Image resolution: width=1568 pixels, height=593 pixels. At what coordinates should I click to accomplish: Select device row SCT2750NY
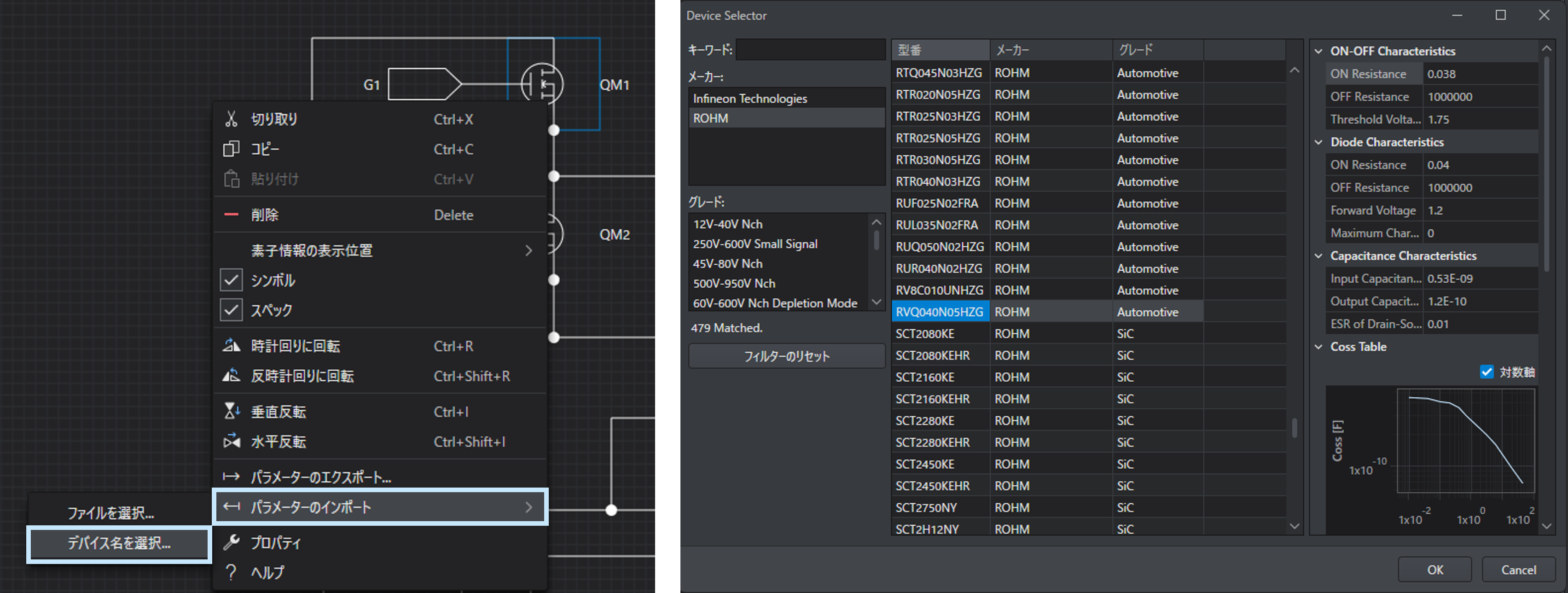[x=1089, y=508]
